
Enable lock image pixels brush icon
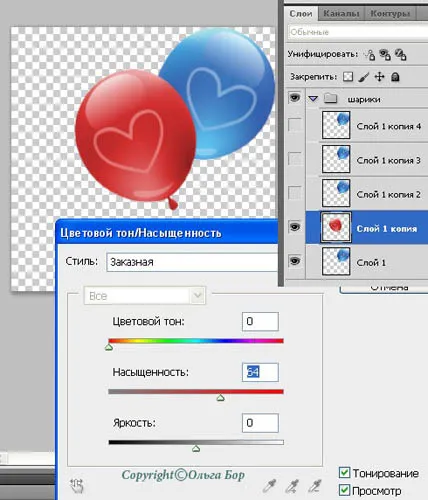[364, 77]
